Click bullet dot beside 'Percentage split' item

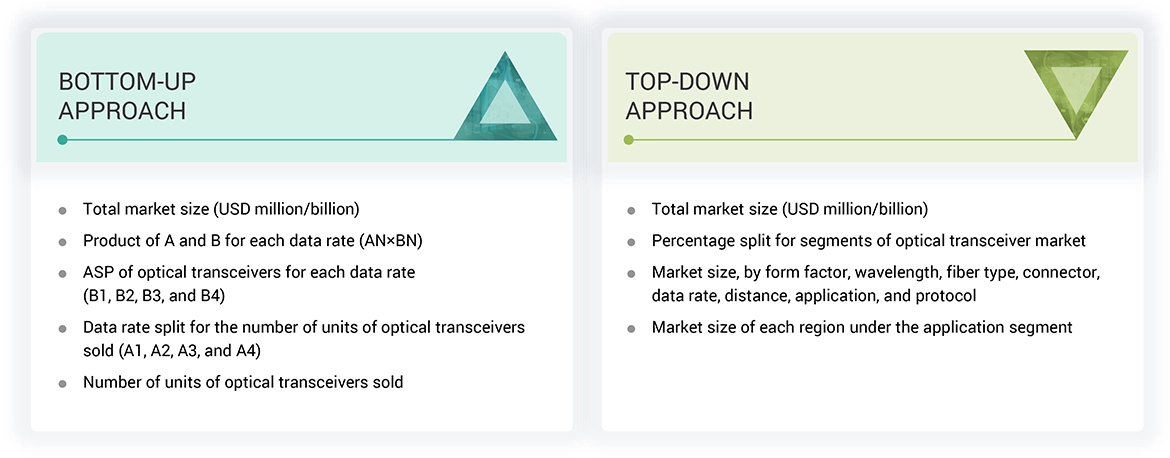click(x=631, y=242)
